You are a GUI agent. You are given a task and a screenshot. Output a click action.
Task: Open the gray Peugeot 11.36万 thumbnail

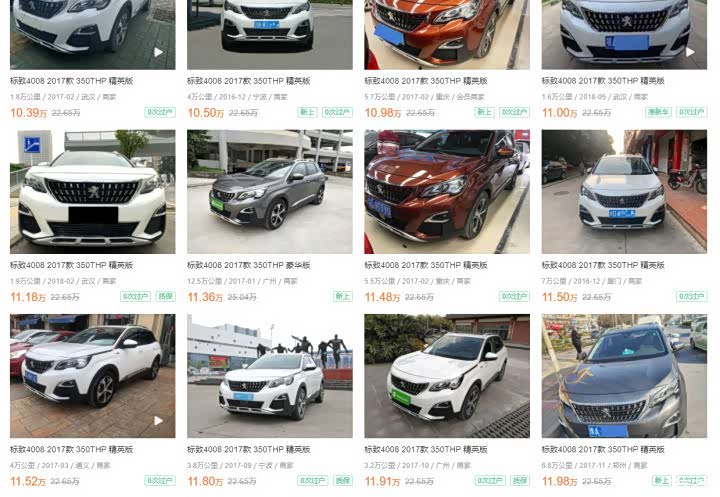click(x=270, y=192)
